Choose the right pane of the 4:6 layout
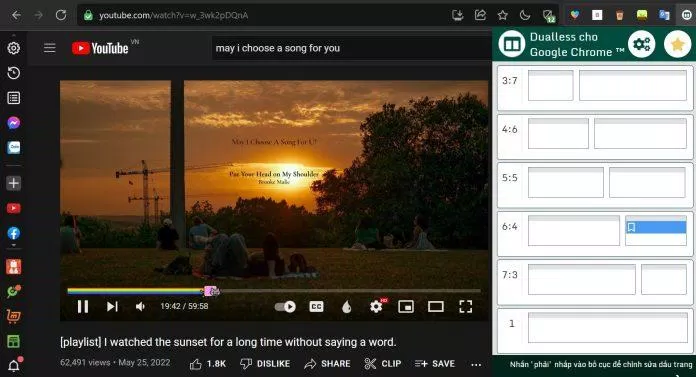This screenshot has width=696, height=377. [x=641, y=133]
